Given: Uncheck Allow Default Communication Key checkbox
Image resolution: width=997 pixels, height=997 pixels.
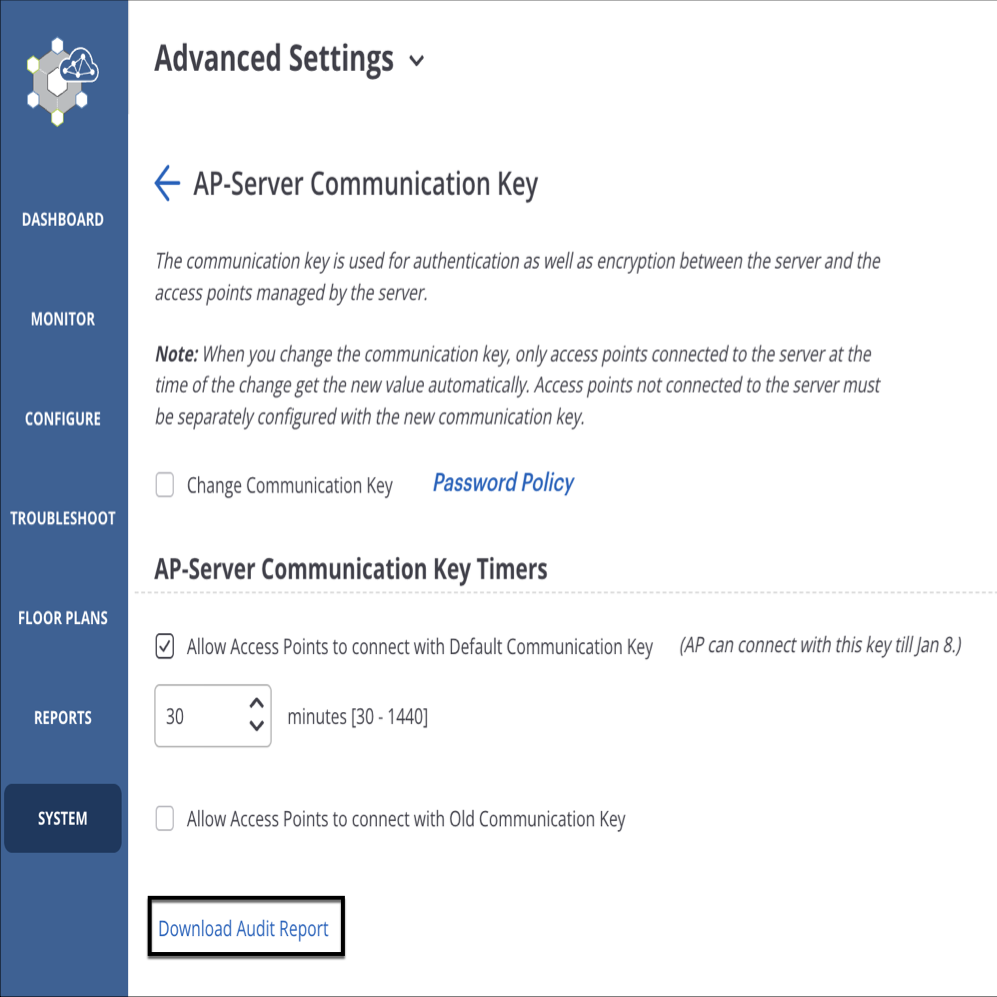Looking at the screenshot, I should 165,646.
